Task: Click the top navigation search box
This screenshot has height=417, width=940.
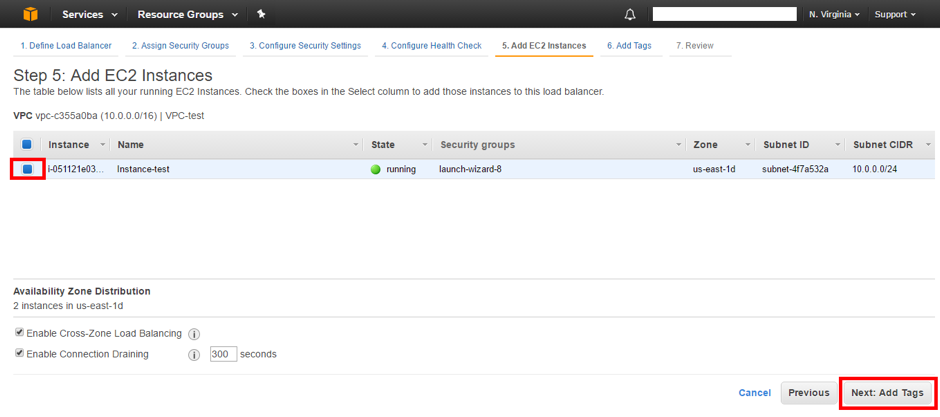Action: [x=724, y=14]
